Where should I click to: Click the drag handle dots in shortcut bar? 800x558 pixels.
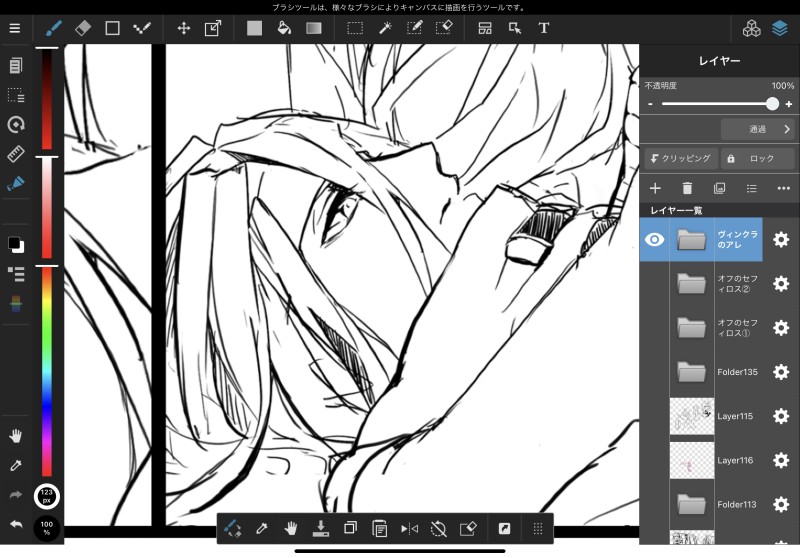click(x=538, y=529)
